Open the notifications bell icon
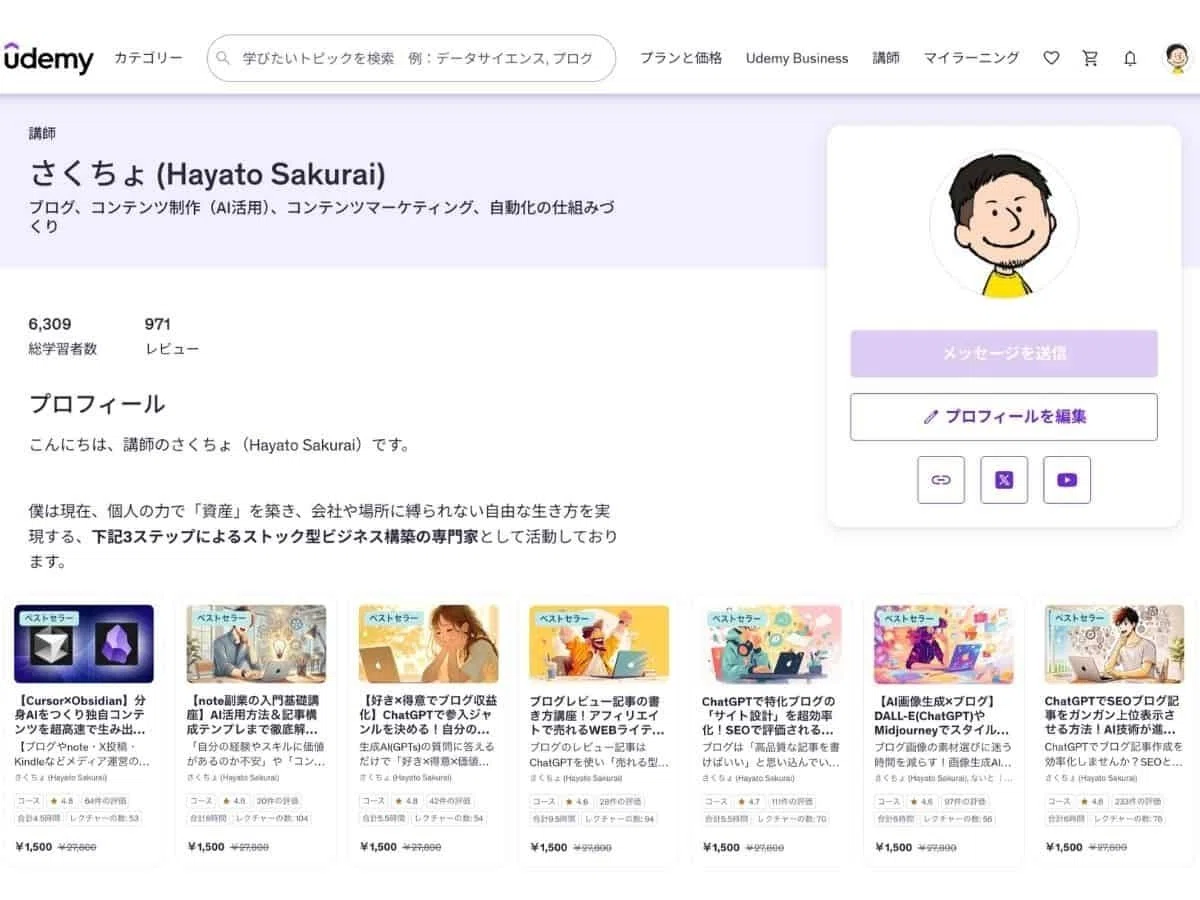 pos(1130,58)
